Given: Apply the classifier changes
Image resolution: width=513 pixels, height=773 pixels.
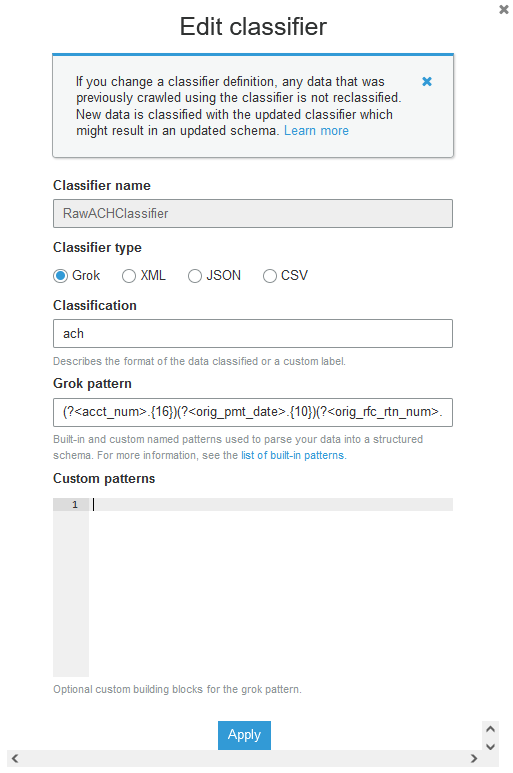Looking at the screenshot, I should click(x=244, y=735).
